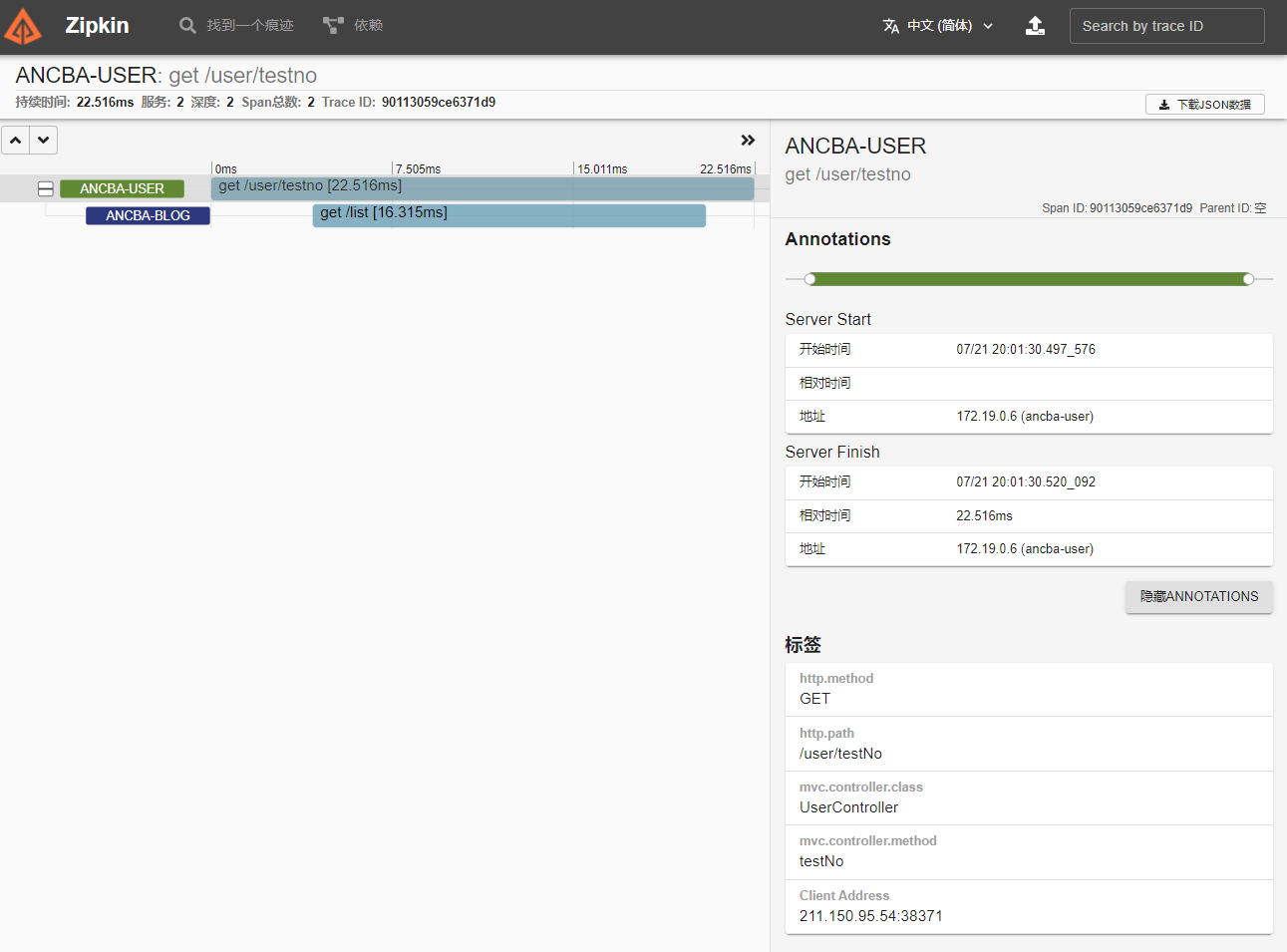
Task: Hide annotations with 隐藏ANNOTATIONS button
Action: click(1199, 596)
